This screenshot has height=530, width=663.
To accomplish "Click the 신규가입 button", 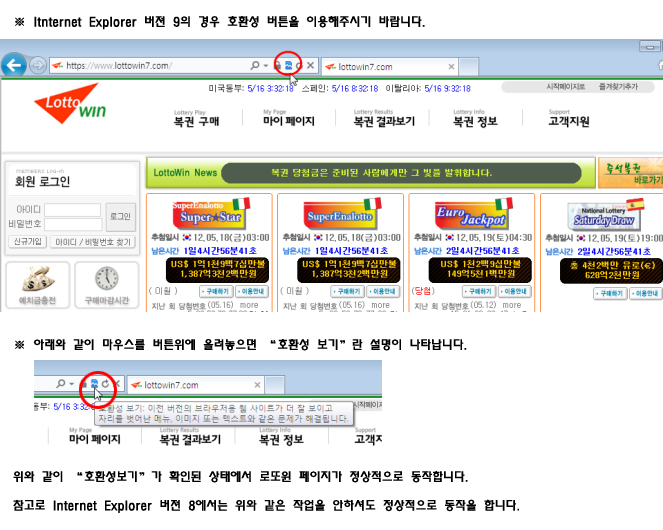I will point(27,242).
